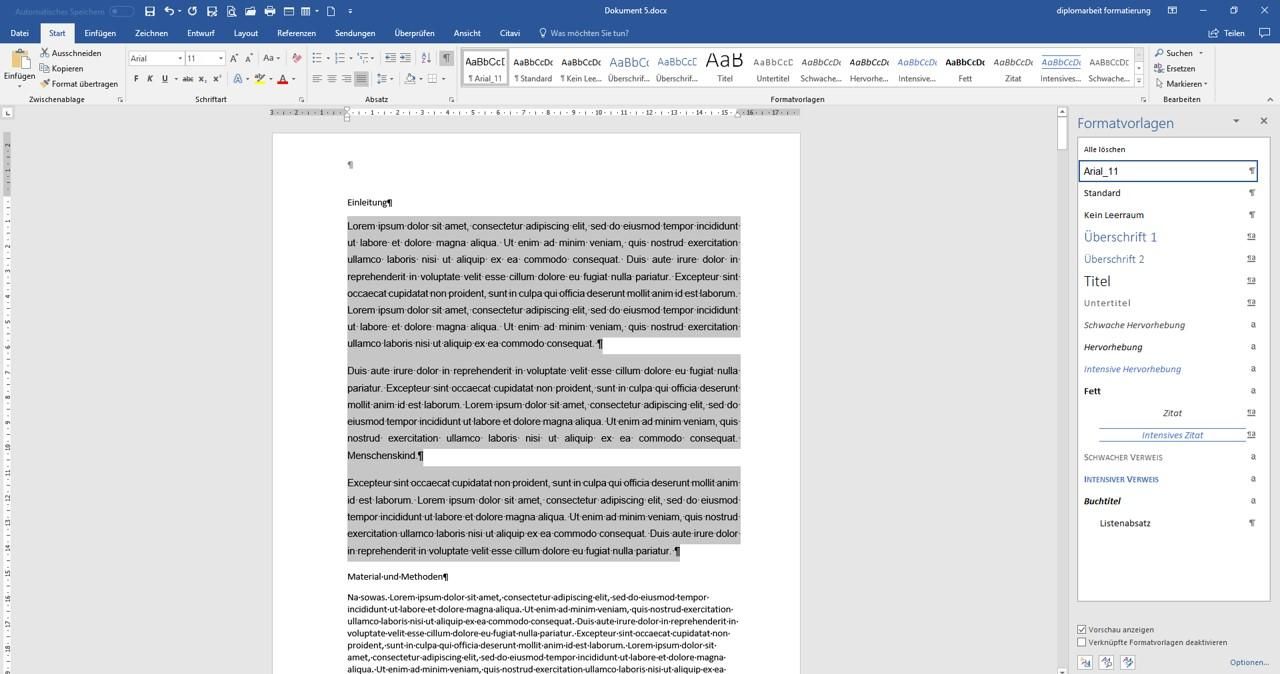
Task: Click the Format übertragen painter
Action: tap(79, 84)
